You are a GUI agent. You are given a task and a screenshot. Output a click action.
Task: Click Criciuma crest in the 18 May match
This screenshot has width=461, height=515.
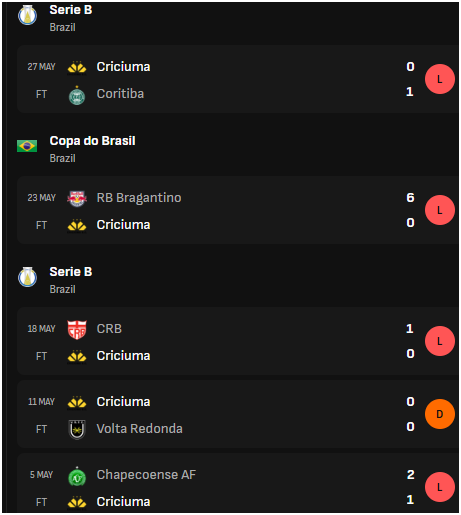coord(77,356)
